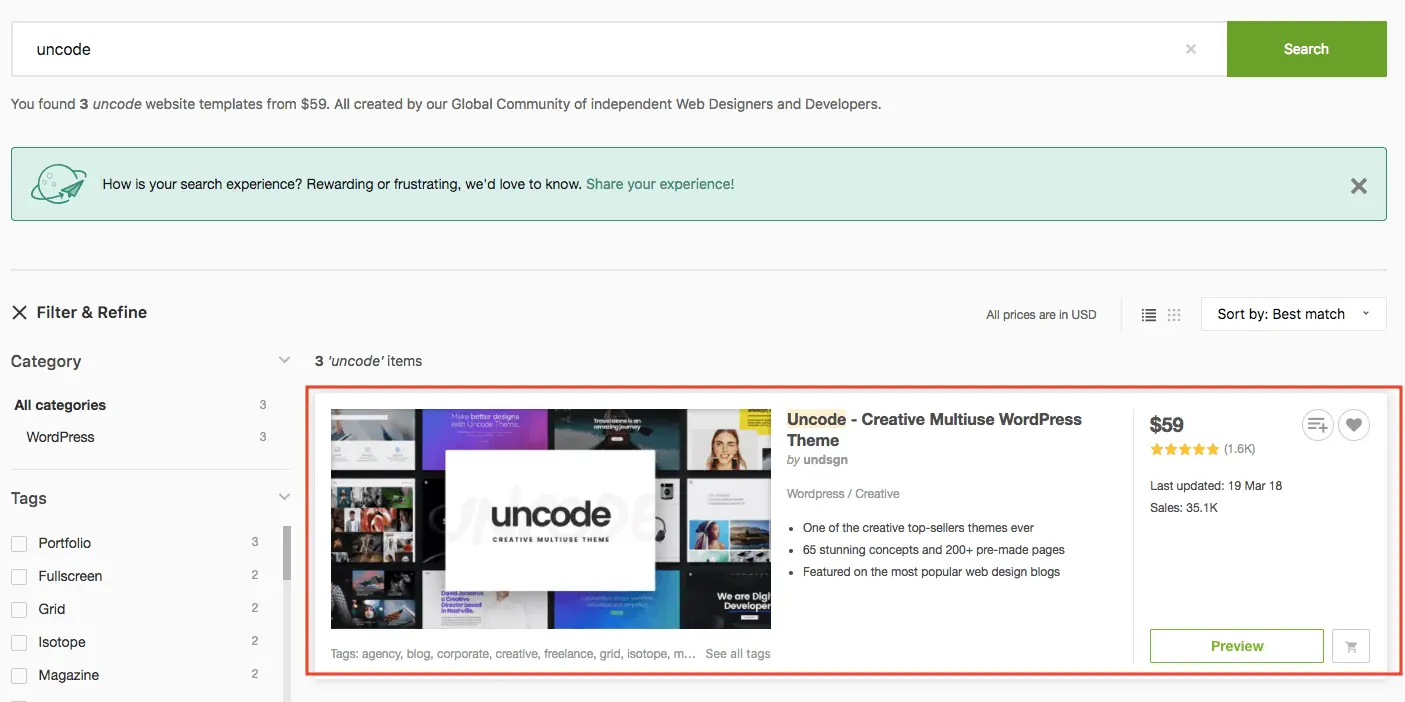Open Wordpress category breadcrumb link
This screenshot has height=702, width=1405.
pos(815,494)
